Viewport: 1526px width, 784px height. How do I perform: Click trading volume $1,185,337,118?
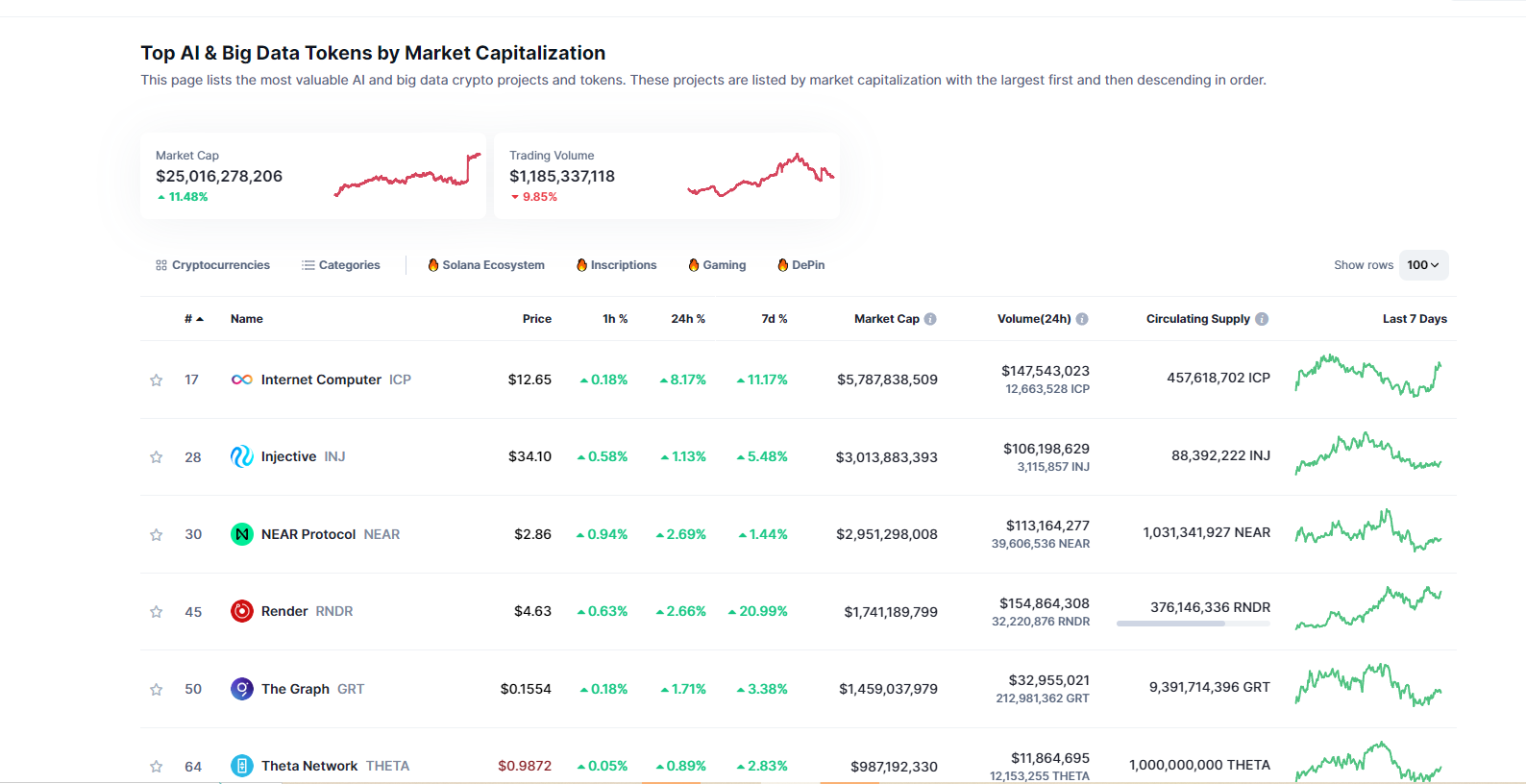[x=562, y=176]
